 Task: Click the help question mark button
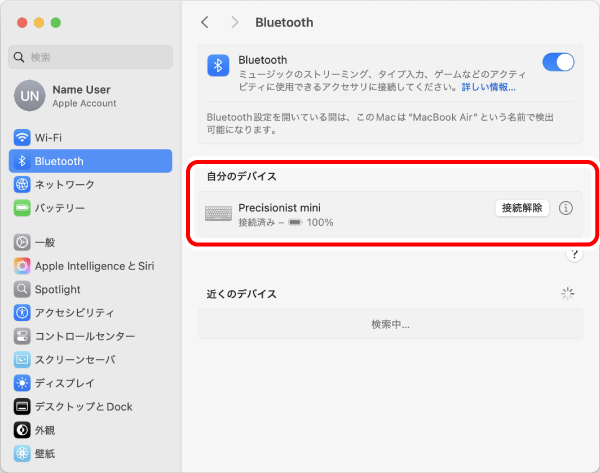click(x=574, y=254)
